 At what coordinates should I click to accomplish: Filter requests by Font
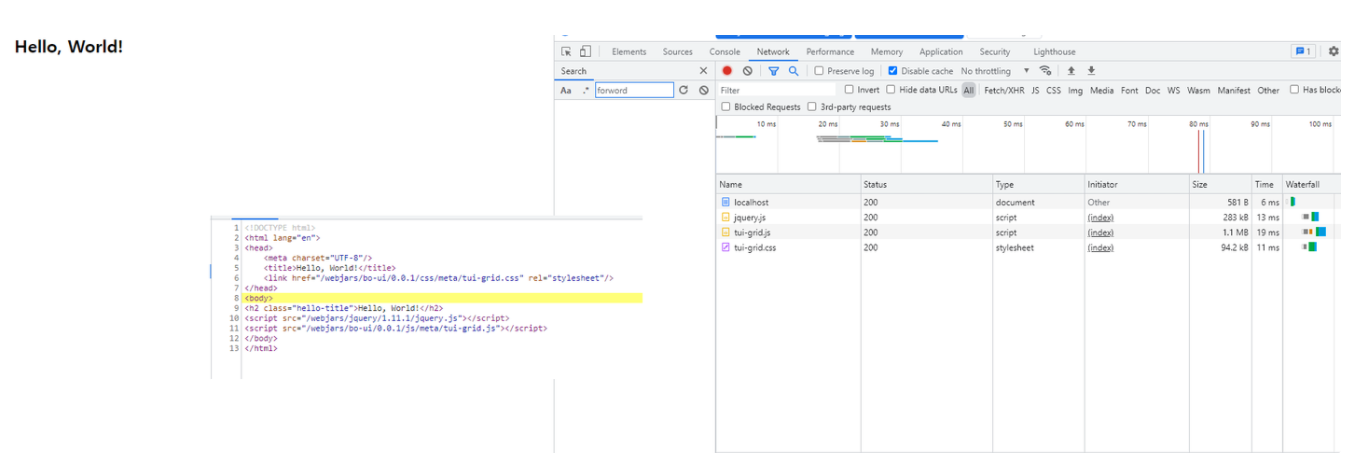click(1130, 90)
